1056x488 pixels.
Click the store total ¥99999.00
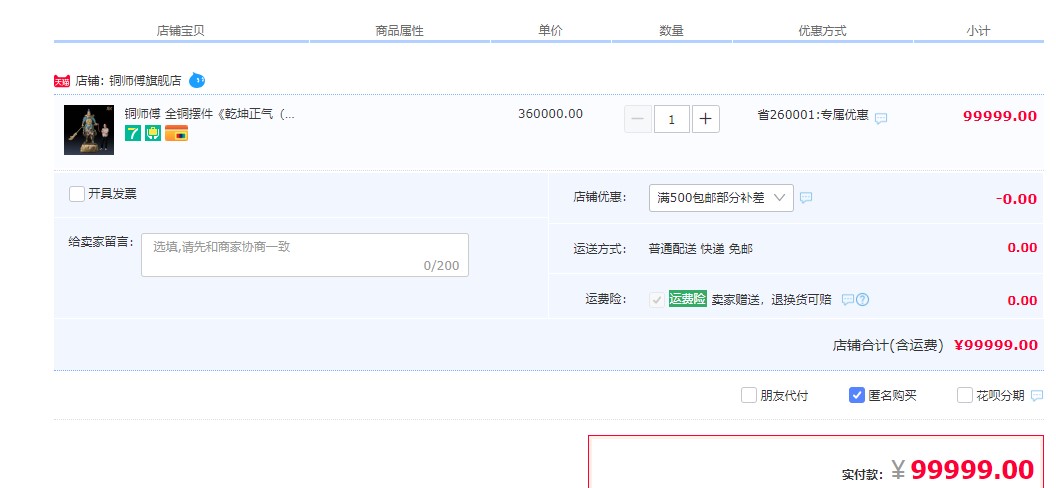[x=996, y=345]
